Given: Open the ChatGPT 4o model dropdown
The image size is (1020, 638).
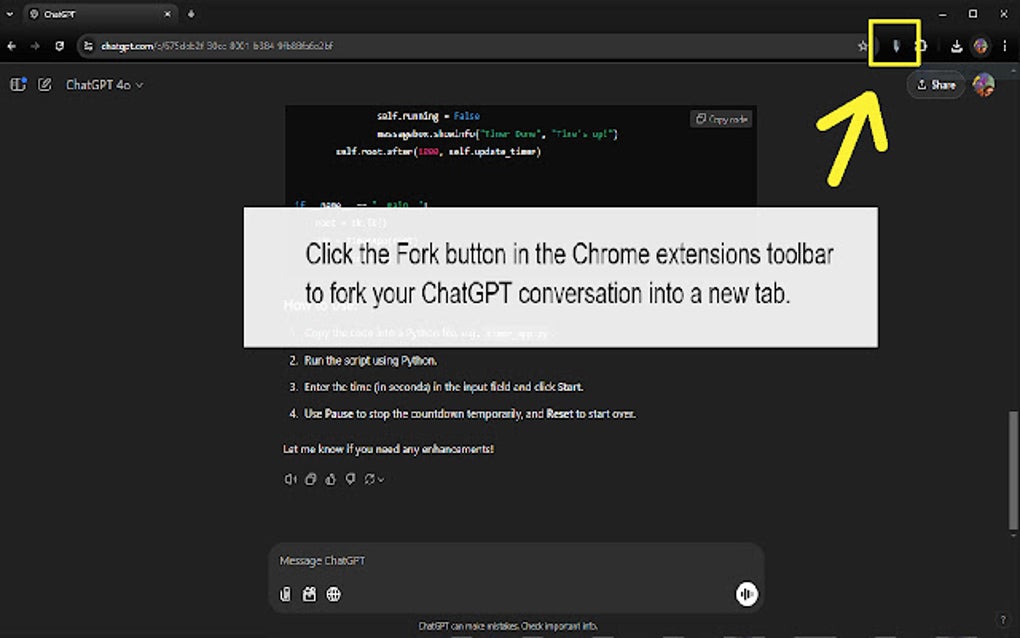Looking at the screenshot, I should point(102,84).
